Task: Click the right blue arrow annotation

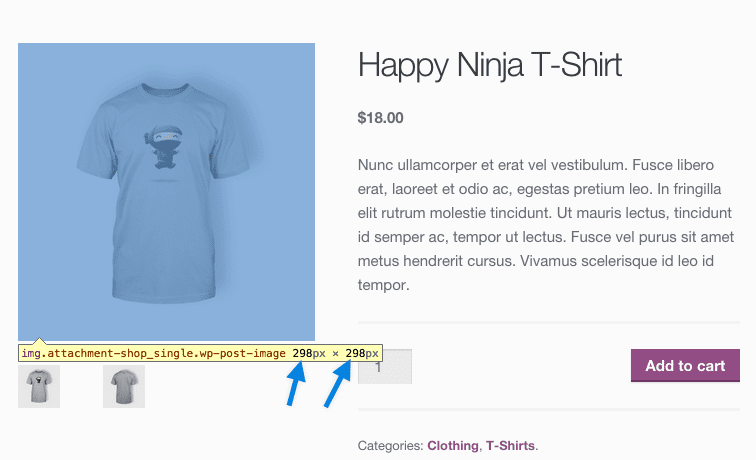Action: click(338, 383)
